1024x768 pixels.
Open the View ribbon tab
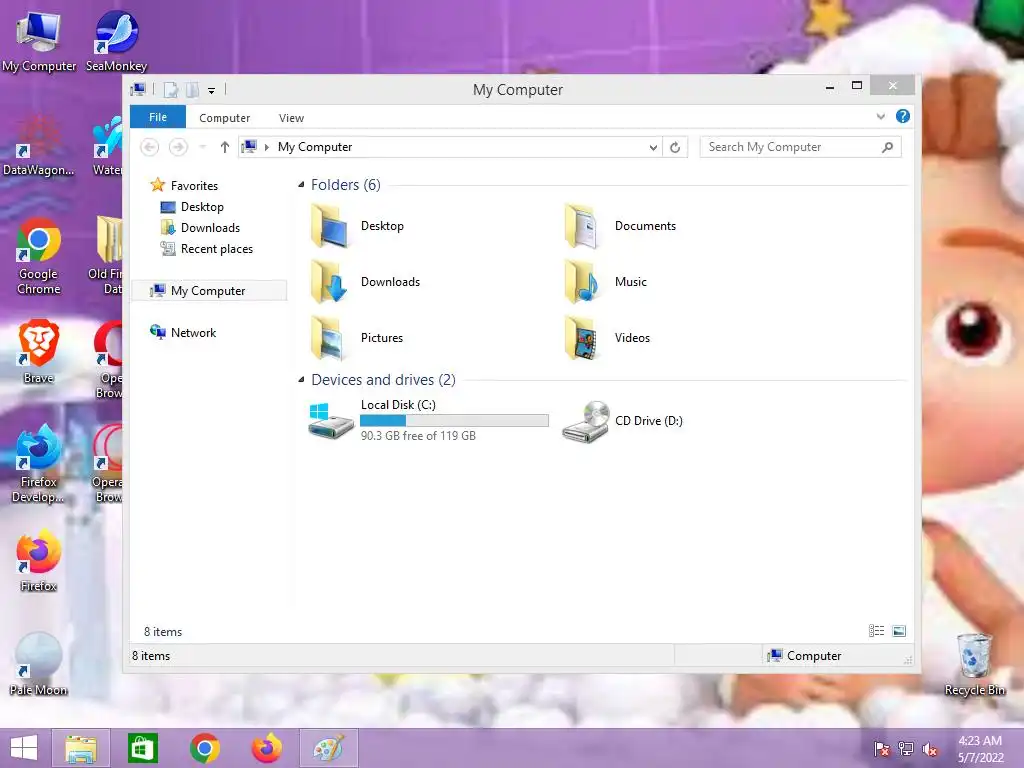pos(291,118)
